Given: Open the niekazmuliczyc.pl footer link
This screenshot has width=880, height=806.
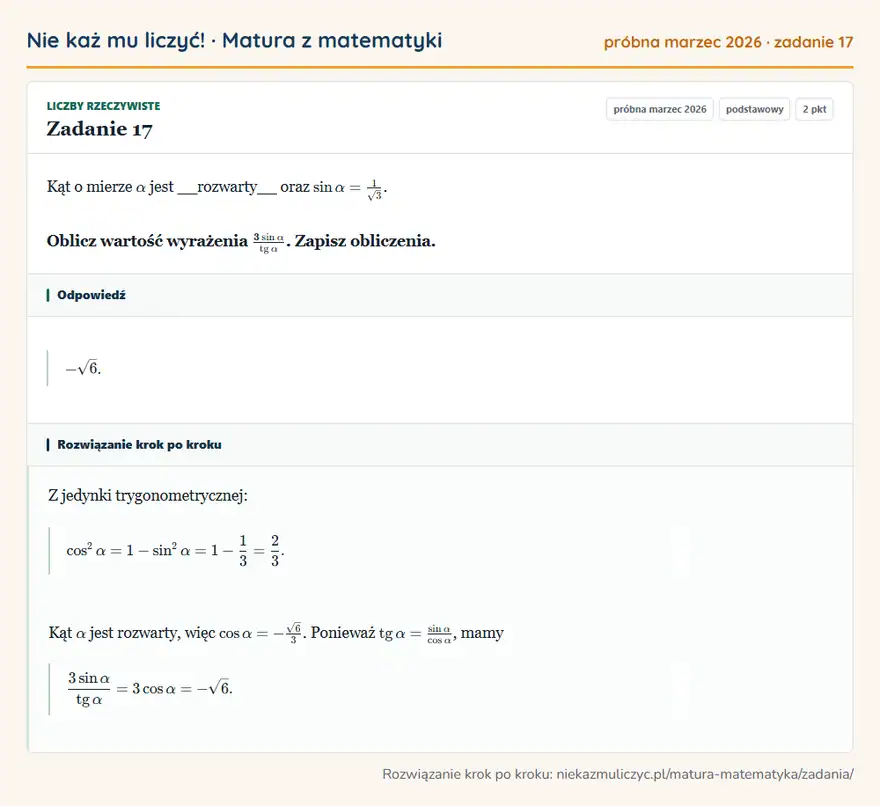Looking at the screenshot, I should tap(705, 775).
